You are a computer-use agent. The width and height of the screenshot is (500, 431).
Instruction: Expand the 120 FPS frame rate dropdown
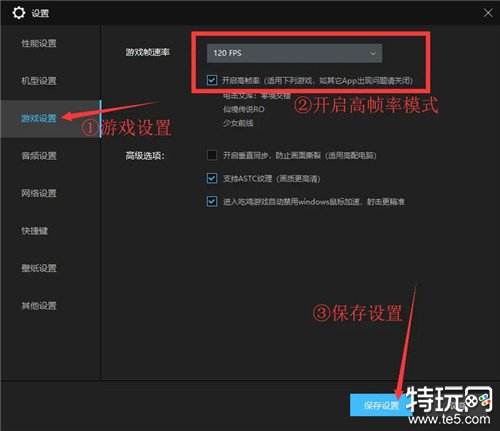(294, 53)
